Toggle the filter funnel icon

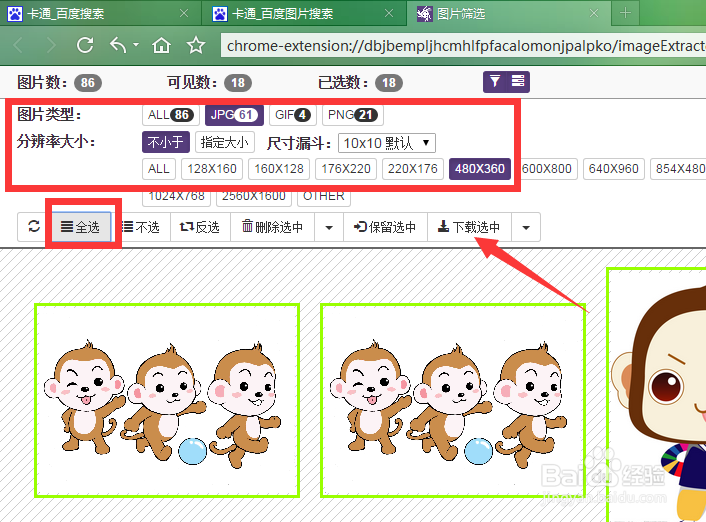pyautogui.click(x=495, y=82)
